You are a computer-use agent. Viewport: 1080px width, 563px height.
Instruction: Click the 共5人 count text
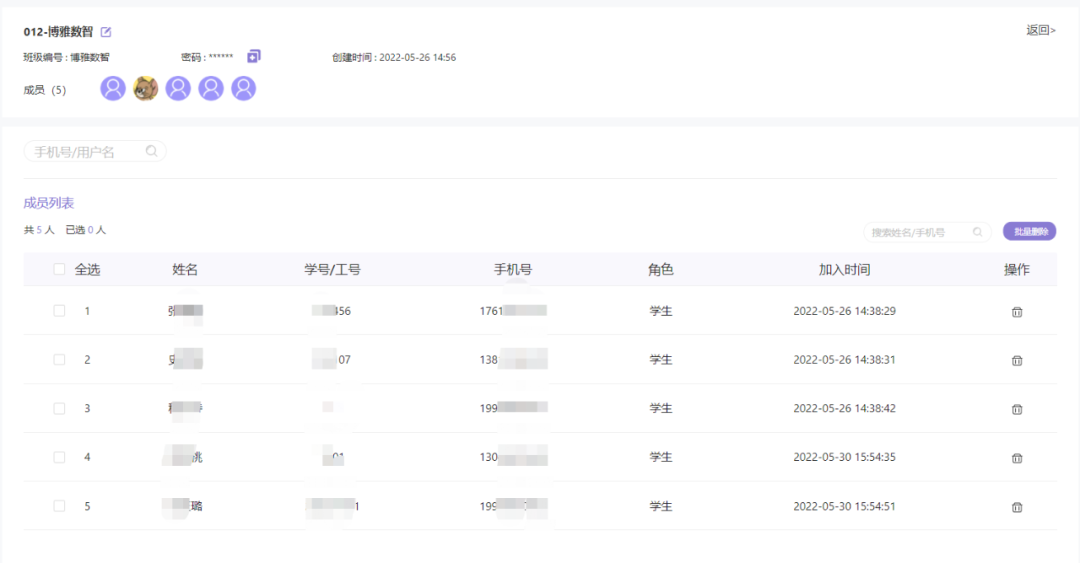39,229
